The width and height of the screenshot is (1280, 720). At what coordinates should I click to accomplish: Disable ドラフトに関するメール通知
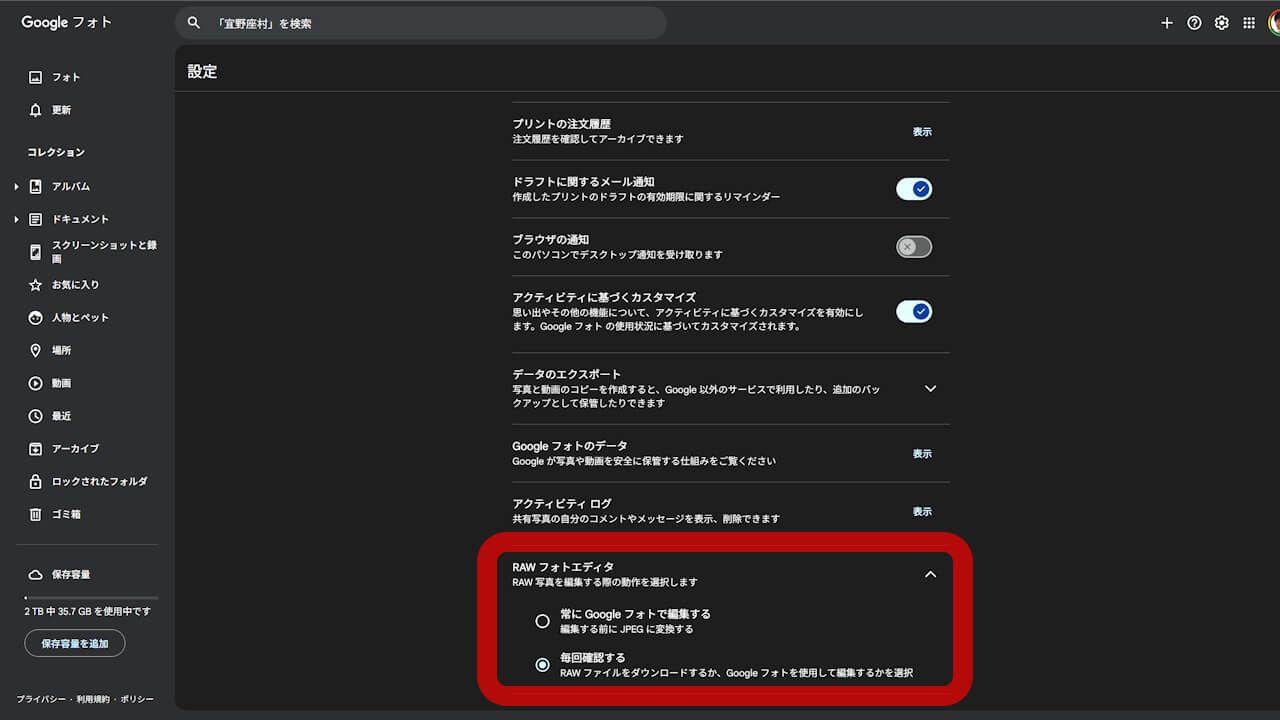[x=913, y=188]
